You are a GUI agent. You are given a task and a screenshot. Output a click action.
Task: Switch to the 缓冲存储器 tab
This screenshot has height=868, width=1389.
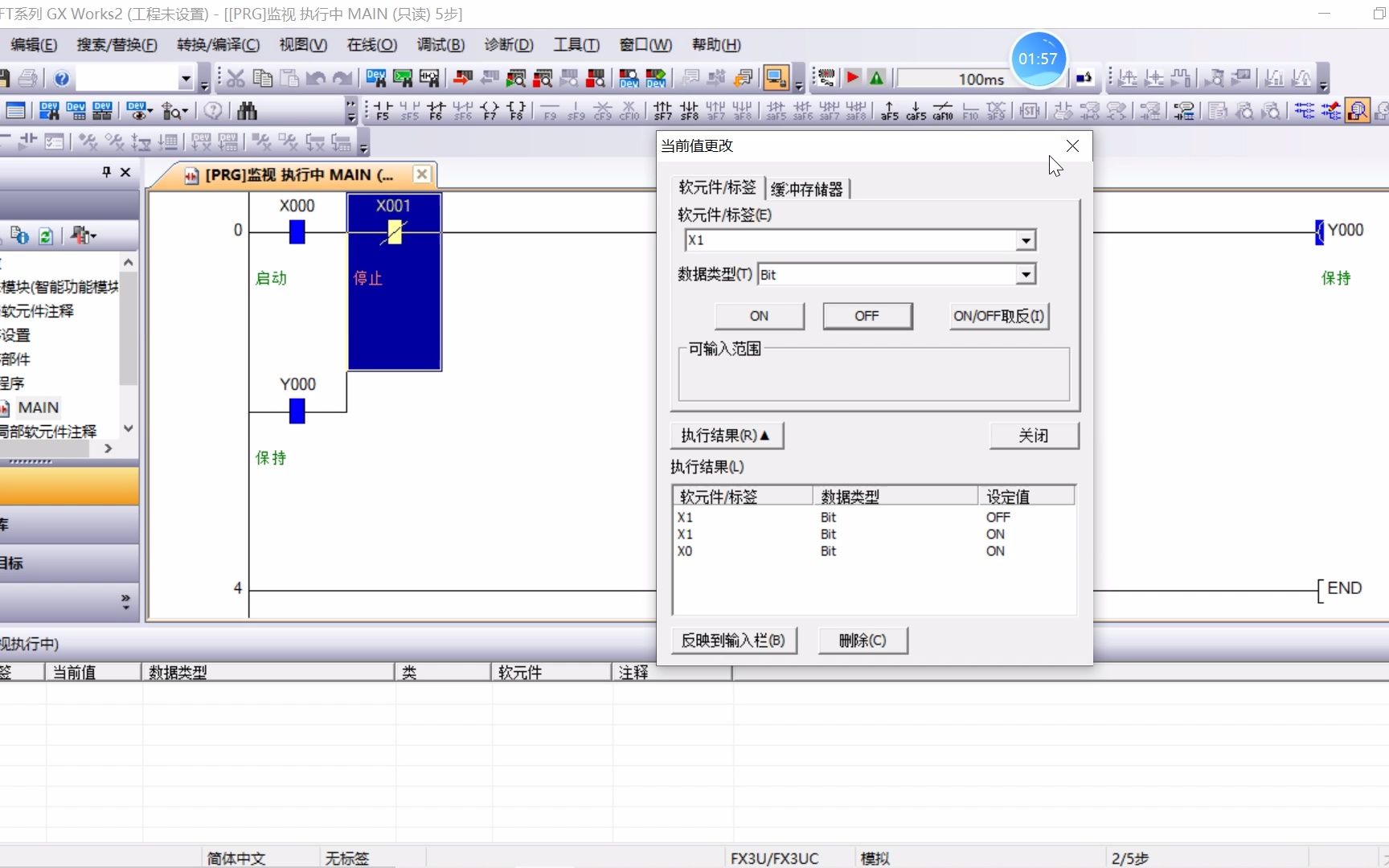point(807,189)
